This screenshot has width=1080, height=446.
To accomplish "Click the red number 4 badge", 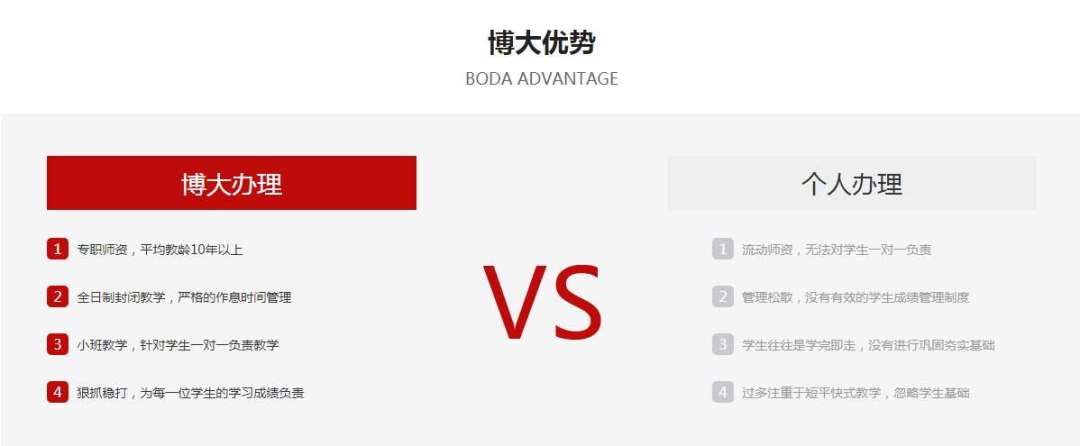I will point(58,392).
